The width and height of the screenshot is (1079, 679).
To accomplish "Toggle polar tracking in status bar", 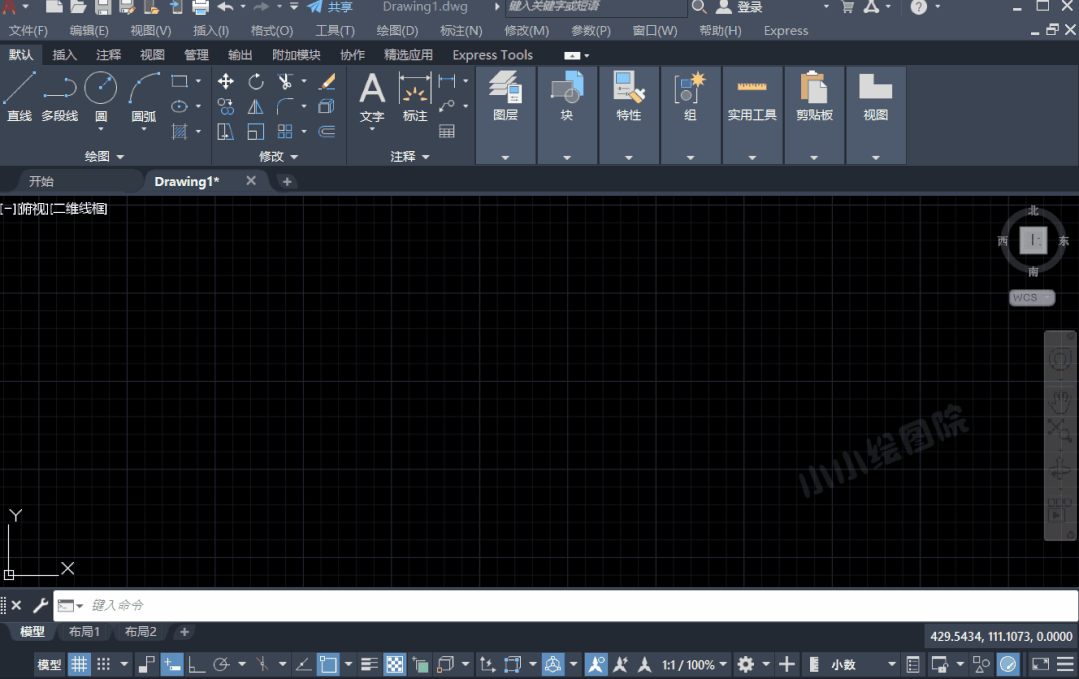I will [221, 665].
